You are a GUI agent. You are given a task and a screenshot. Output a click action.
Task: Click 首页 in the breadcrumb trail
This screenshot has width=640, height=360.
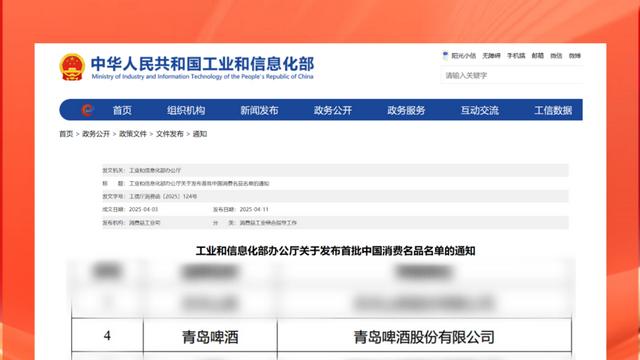(x=66, y=134)
